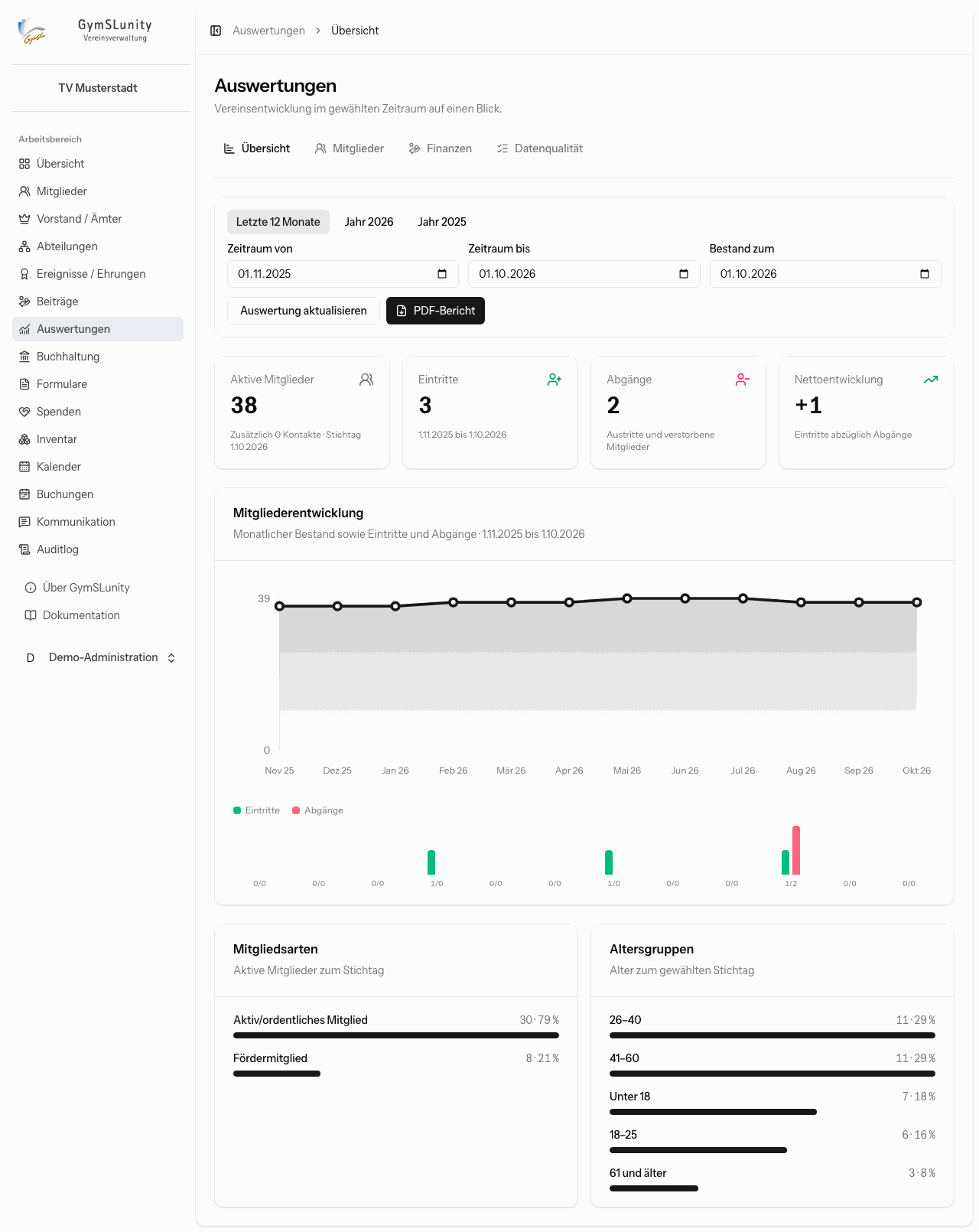Open Buchhaltung section
The width and height of the screenshot is (979, 1232).
[98, 357]
